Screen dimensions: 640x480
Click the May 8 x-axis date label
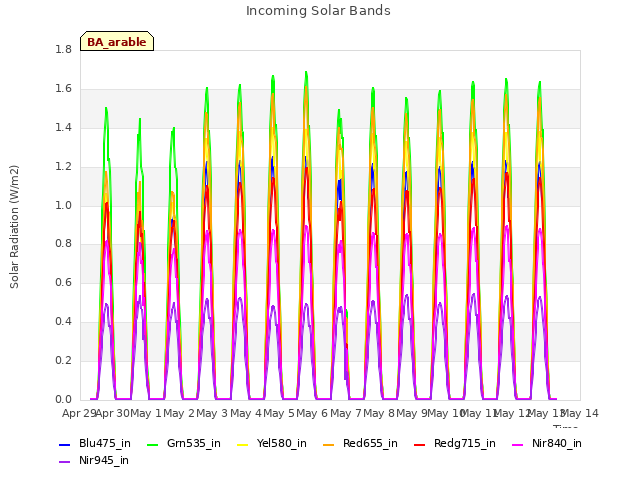(379, 413)
